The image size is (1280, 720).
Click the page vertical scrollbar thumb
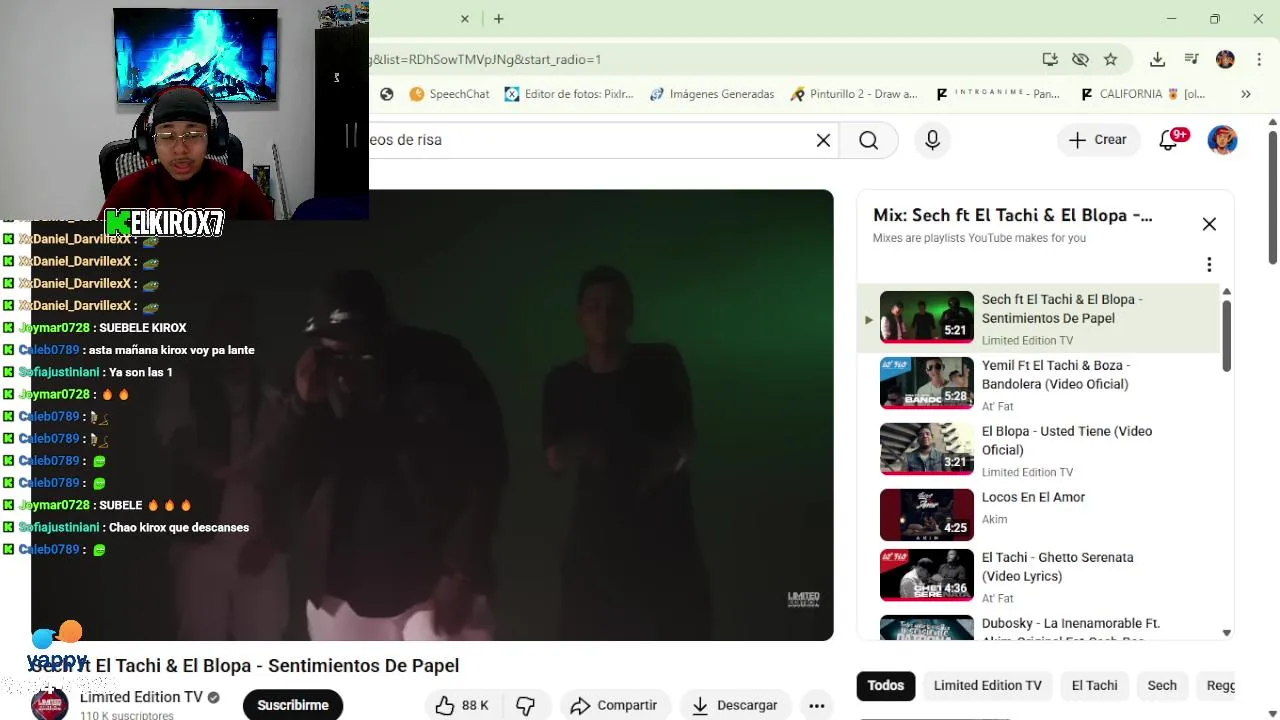click(x=1273, y=196)
